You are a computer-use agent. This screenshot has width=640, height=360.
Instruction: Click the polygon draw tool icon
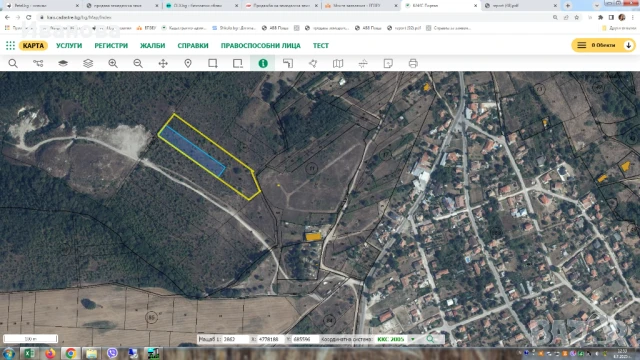click(x=313, y=63)
